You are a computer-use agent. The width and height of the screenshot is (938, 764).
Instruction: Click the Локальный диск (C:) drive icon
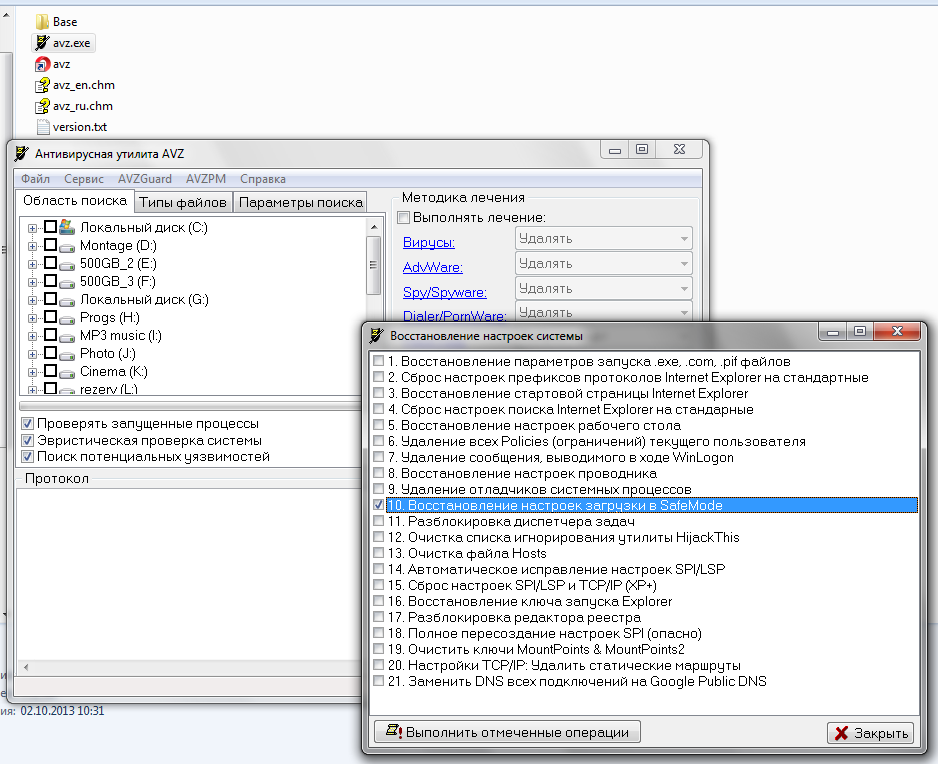68,227
